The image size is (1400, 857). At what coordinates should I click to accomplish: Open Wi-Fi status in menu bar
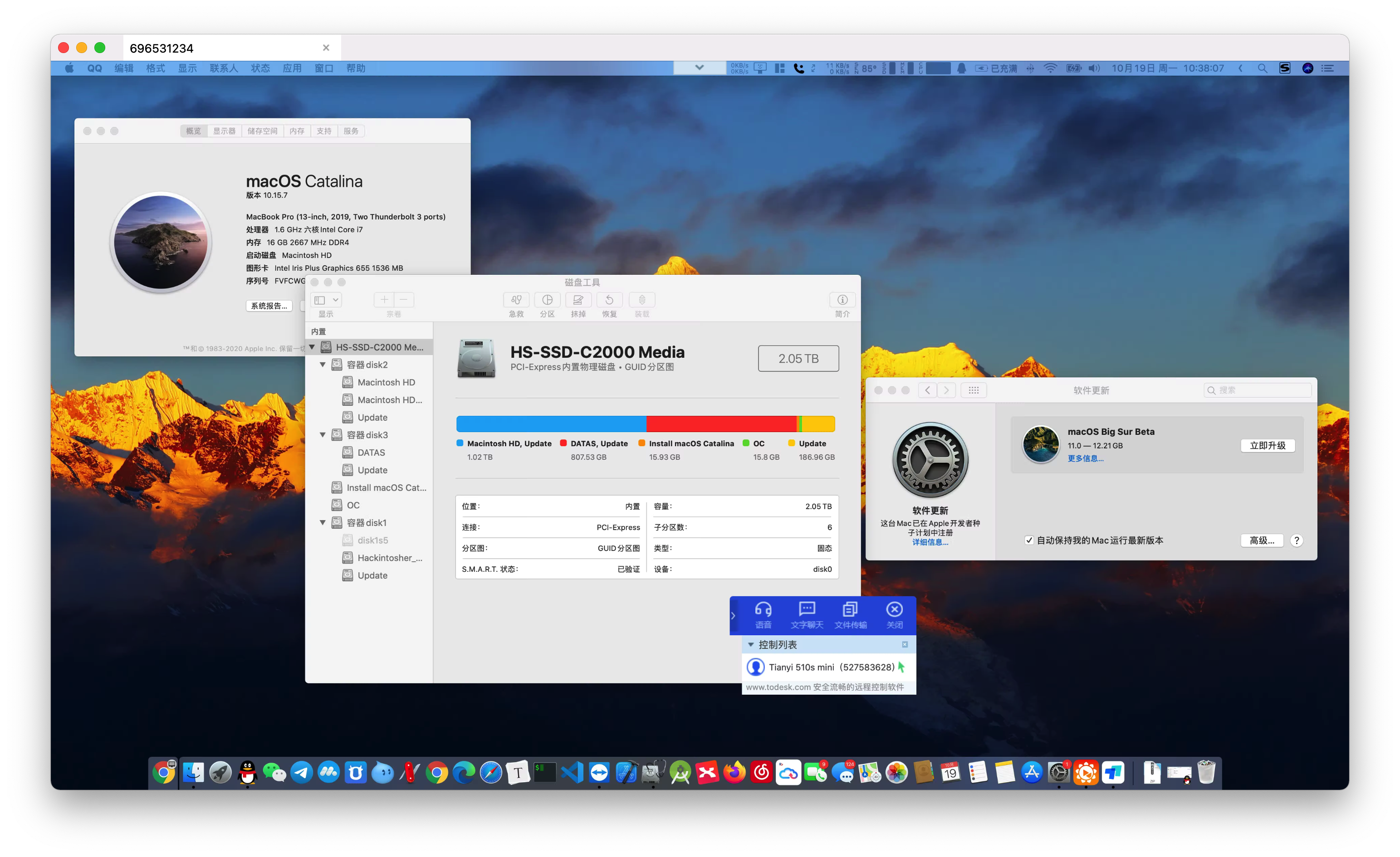click(1051, 68)
